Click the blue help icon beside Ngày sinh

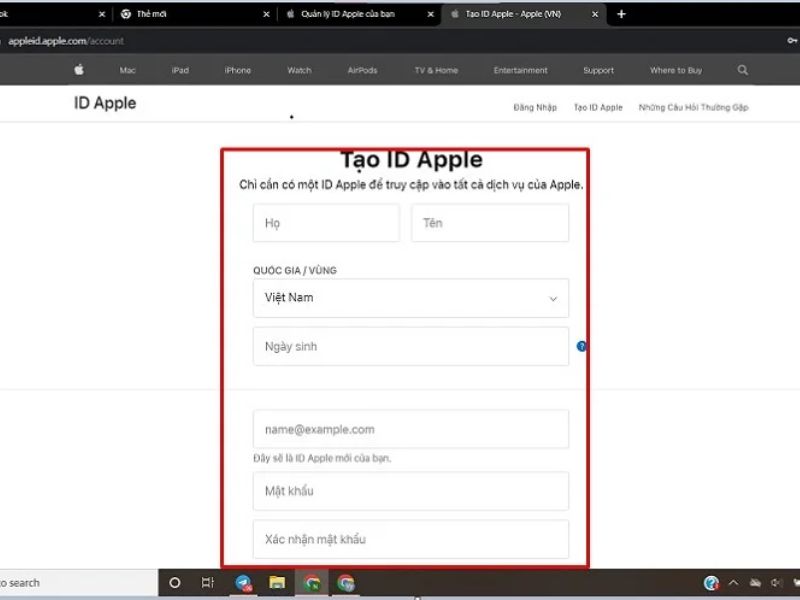pyautogui.click(x=582, y=346)
